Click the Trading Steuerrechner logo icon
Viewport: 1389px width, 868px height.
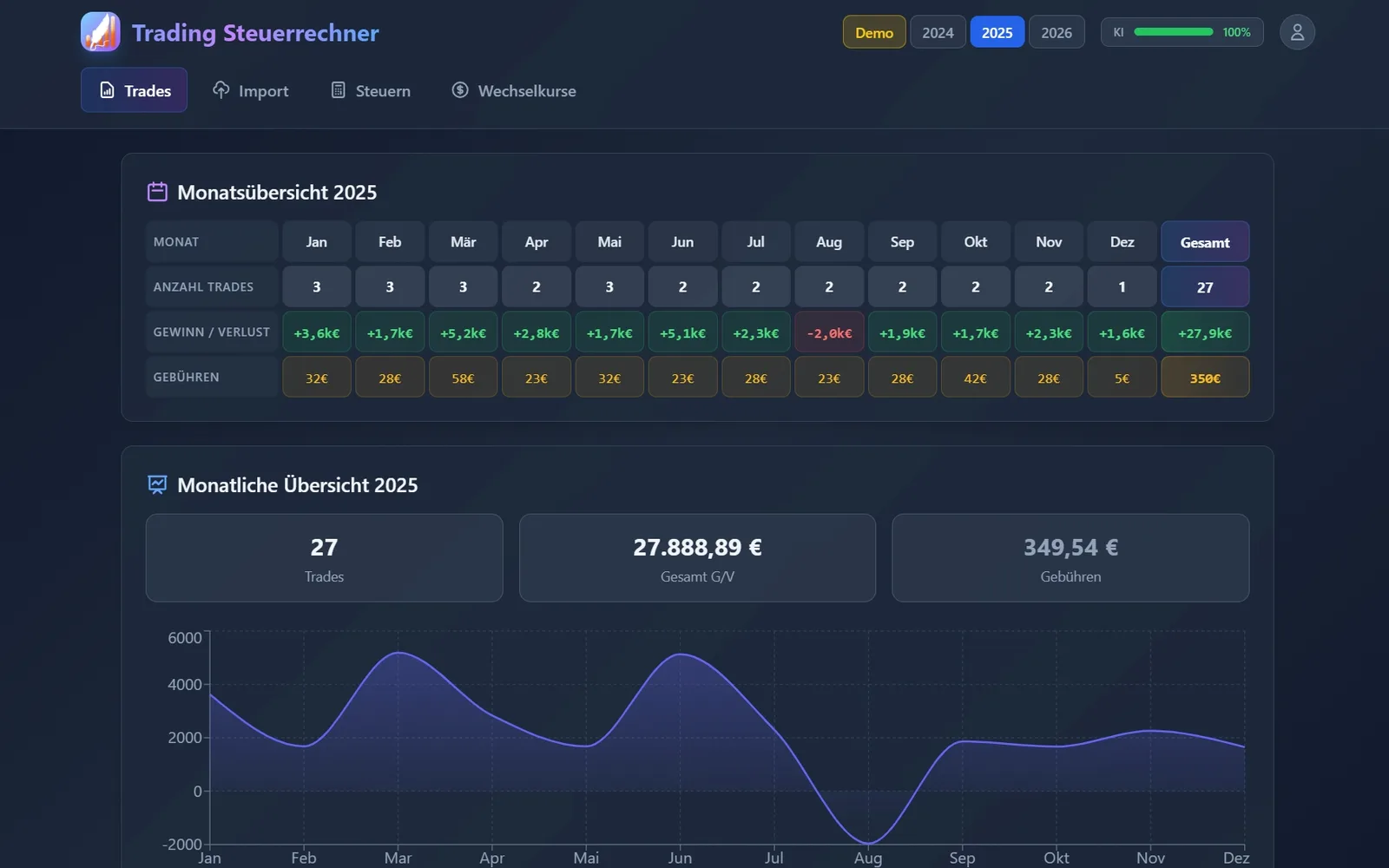point(101,32)
